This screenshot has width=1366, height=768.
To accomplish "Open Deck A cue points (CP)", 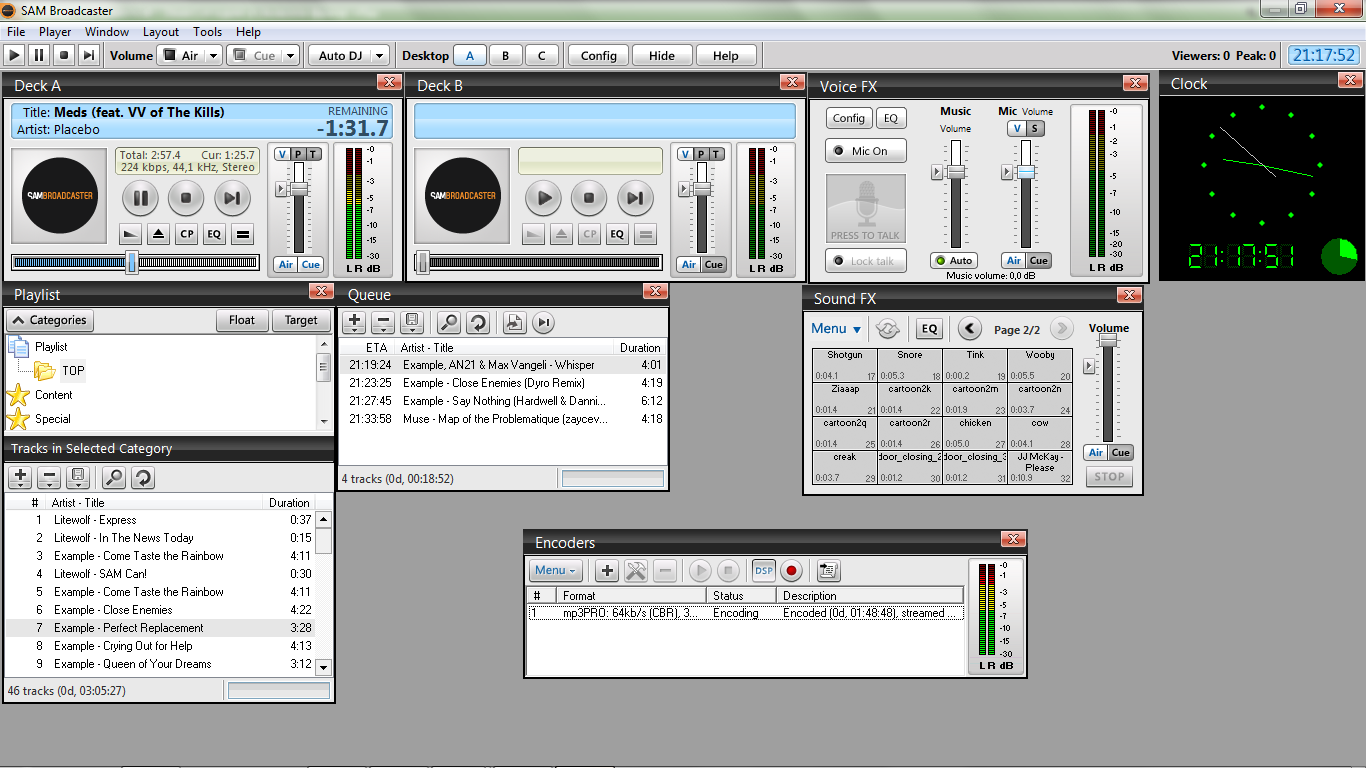I will 186,235.
